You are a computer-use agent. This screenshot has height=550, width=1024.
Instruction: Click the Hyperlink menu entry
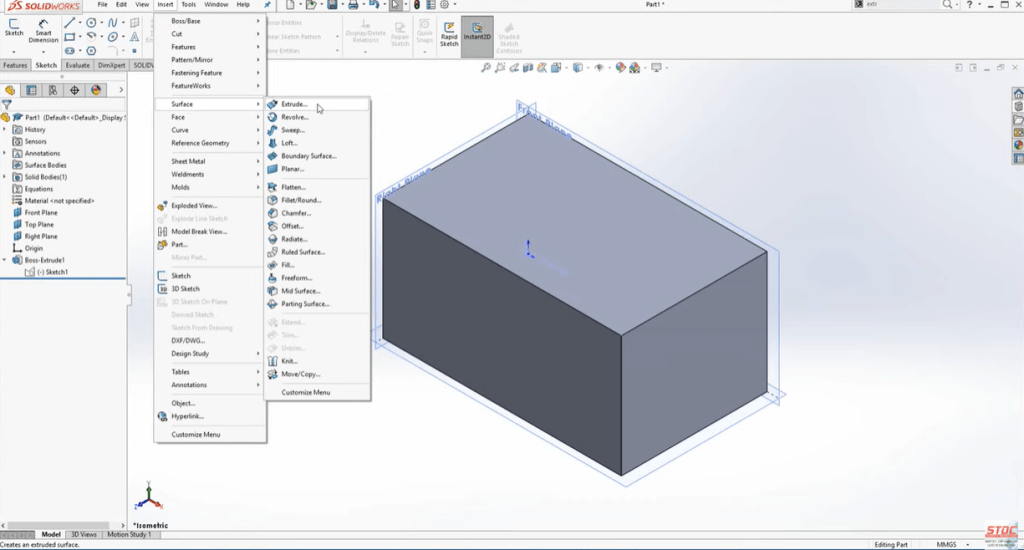[186, 416]
